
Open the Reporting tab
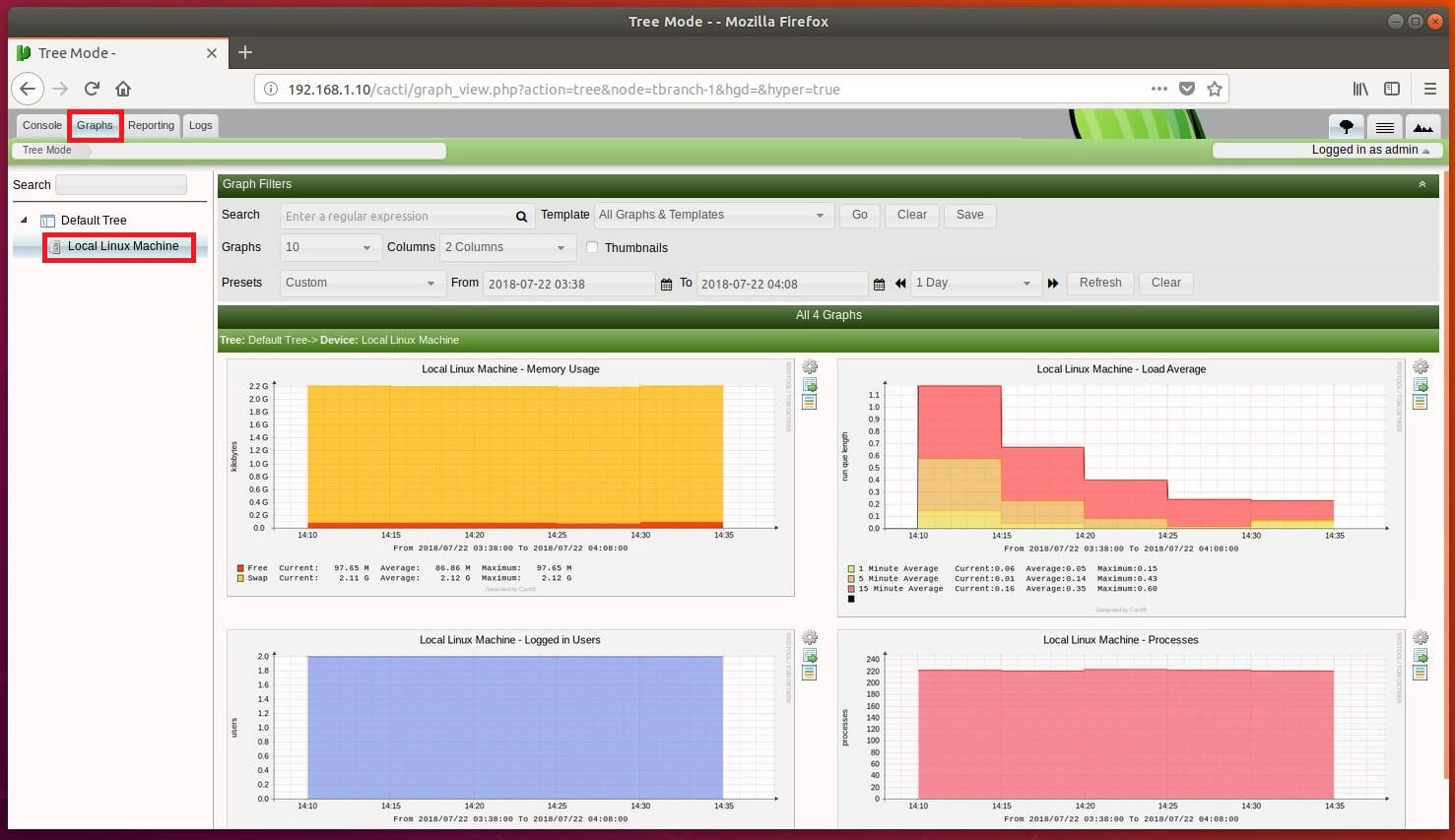[151, 126]
